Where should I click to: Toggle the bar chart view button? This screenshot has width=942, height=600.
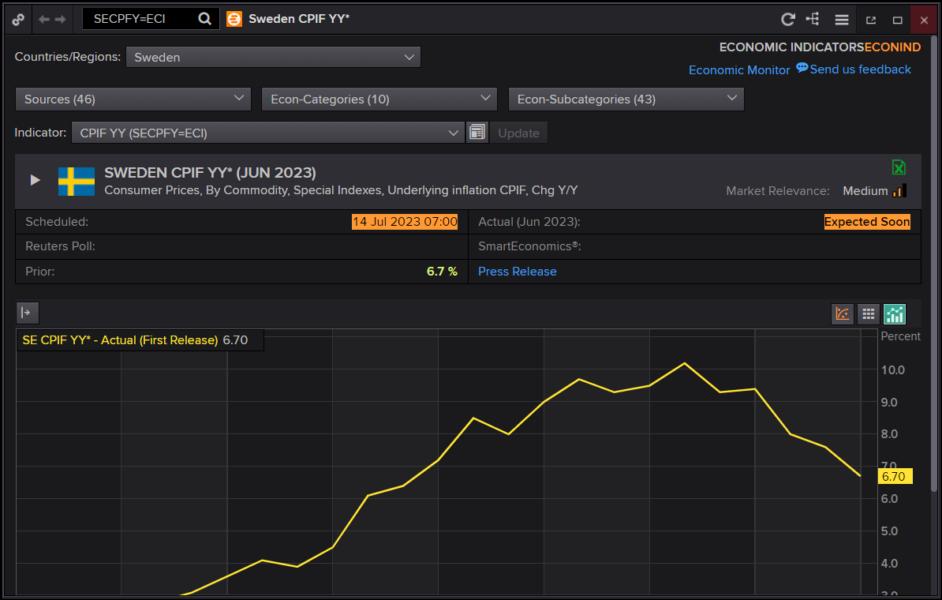click(894, 314)
